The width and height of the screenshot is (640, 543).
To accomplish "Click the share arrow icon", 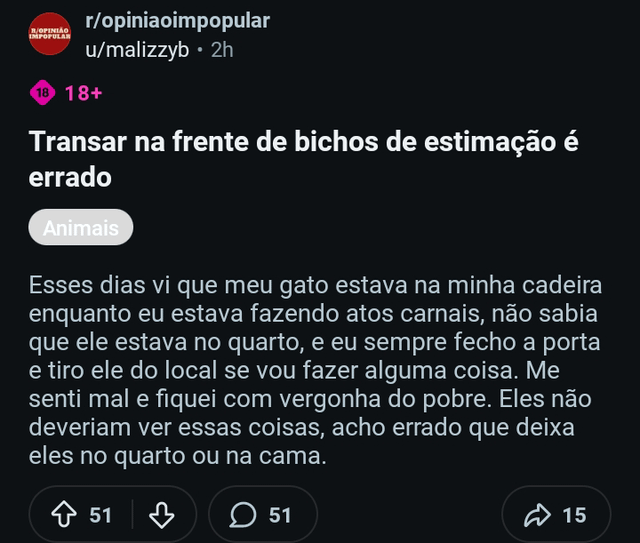I will tap(537, 515).
